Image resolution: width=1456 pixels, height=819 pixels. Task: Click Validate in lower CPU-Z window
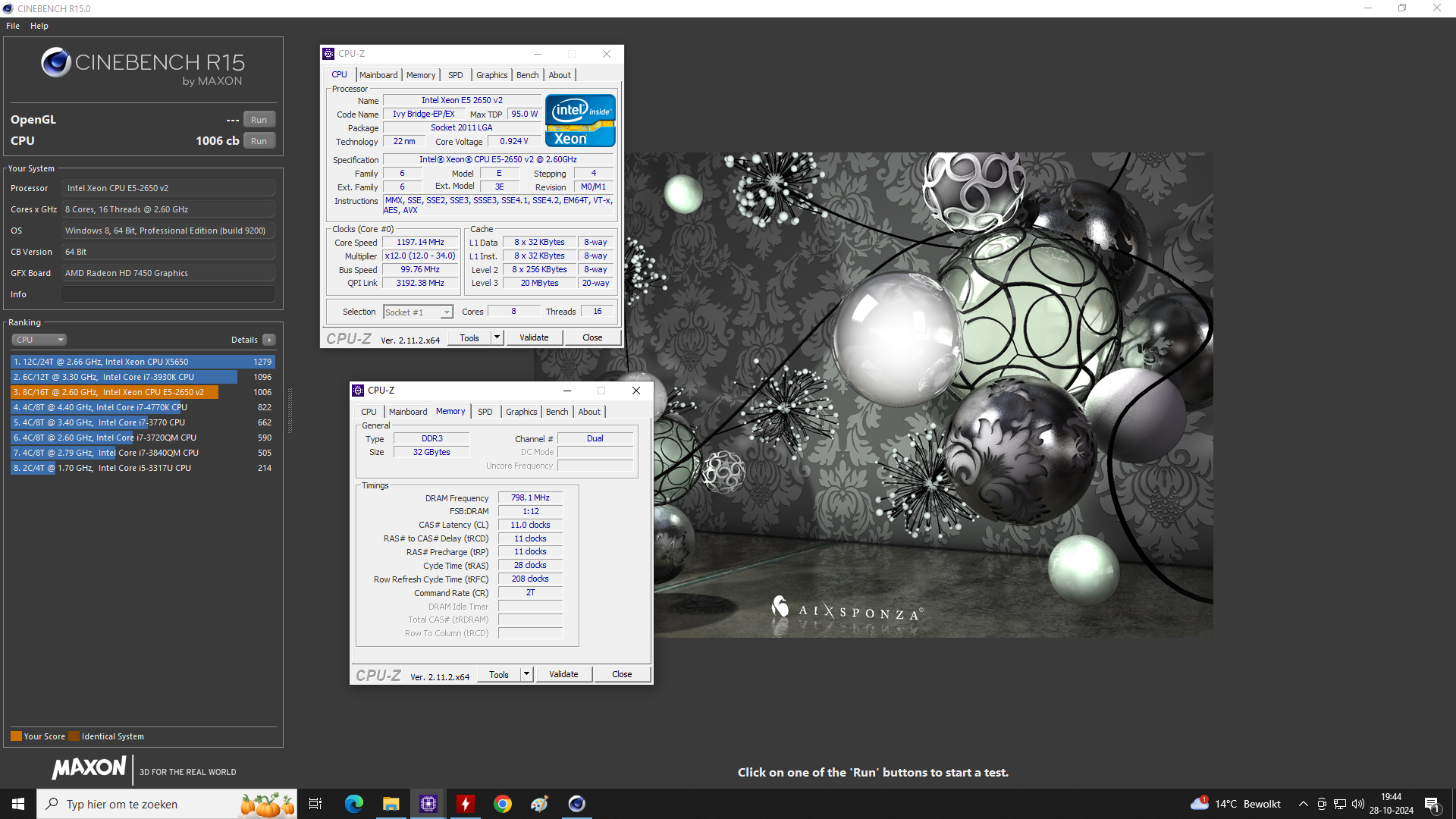(563, 675)
